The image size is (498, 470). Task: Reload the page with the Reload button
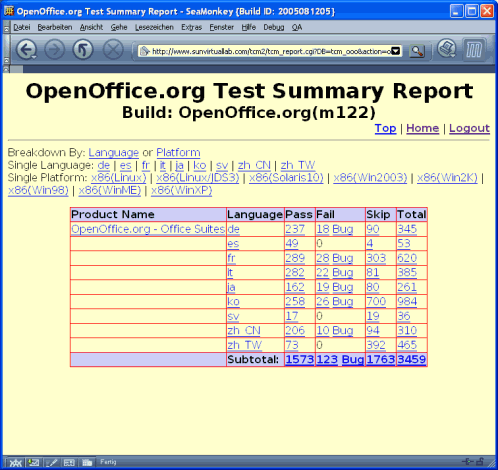[x=83, y=50]
